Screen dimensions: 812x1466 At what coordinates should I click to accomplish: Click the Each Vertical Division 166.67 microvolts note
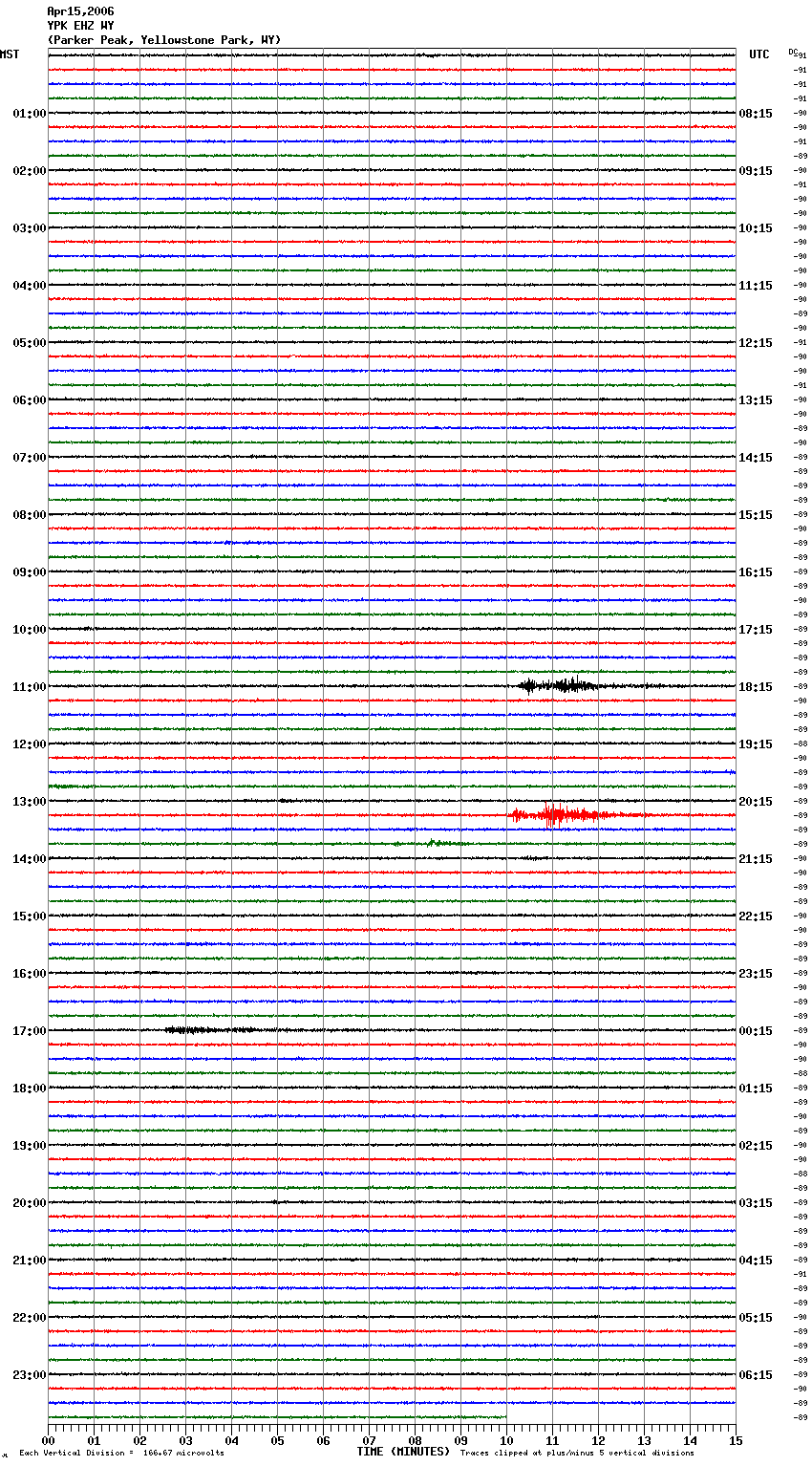point(121,1454)
